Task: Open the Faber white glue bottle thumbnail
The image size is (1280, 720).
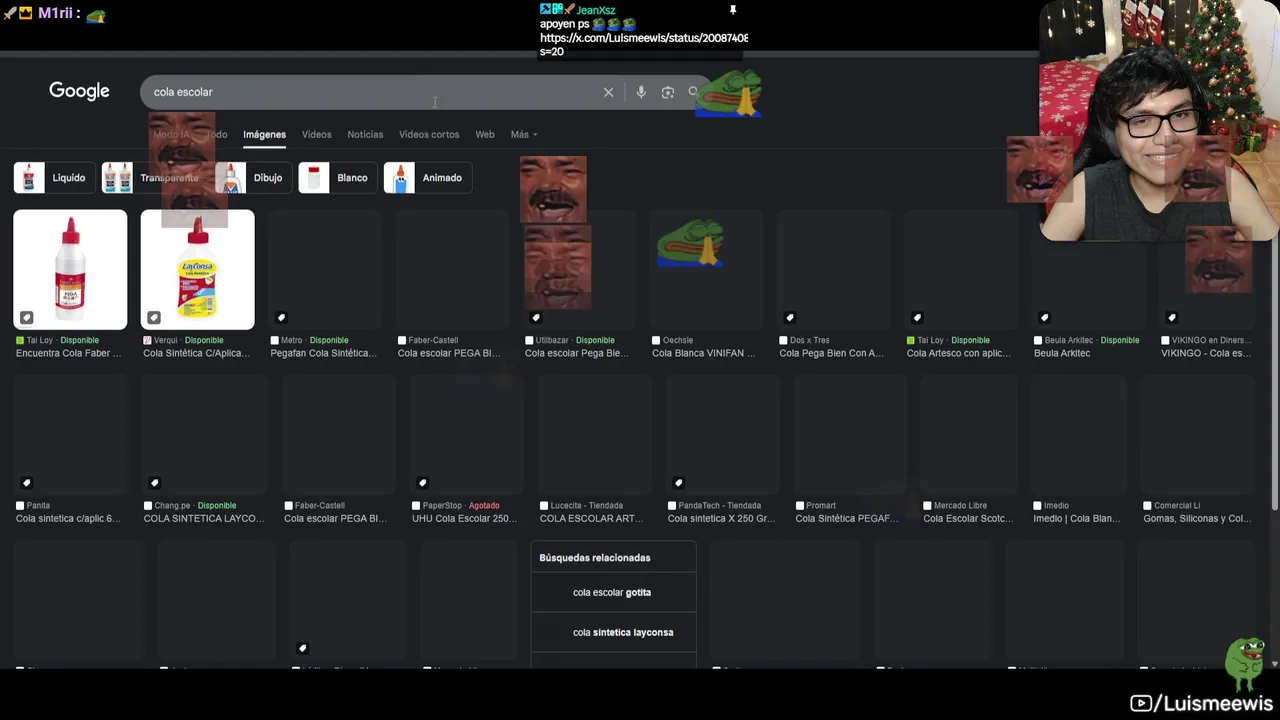Action: [x=70, y=269]
